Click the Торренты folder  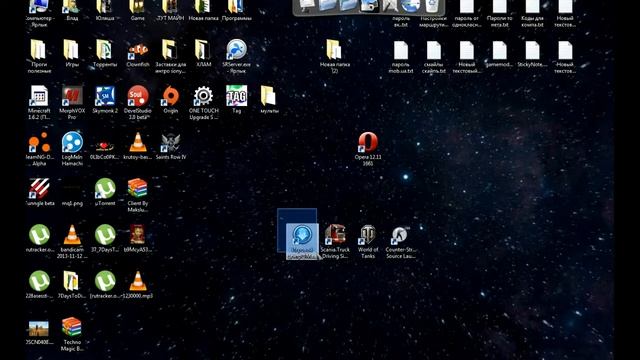tap(104, 50)
